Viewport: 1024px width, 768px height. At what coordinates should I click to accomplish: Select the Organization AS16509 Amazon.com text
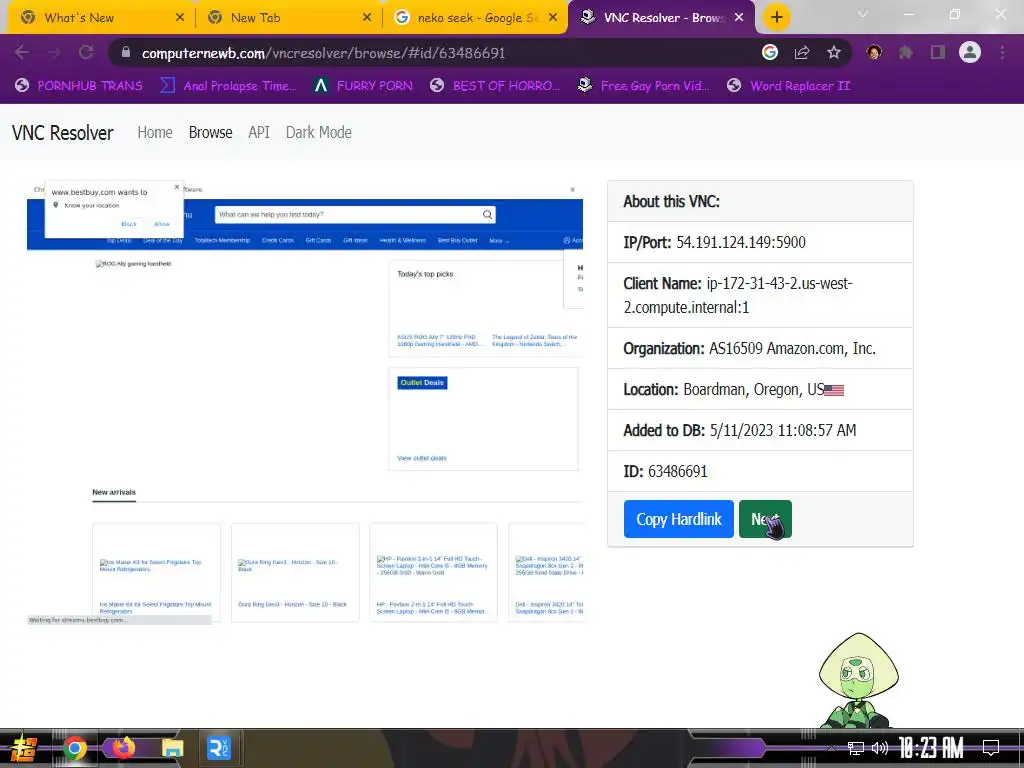pos(749,349)
